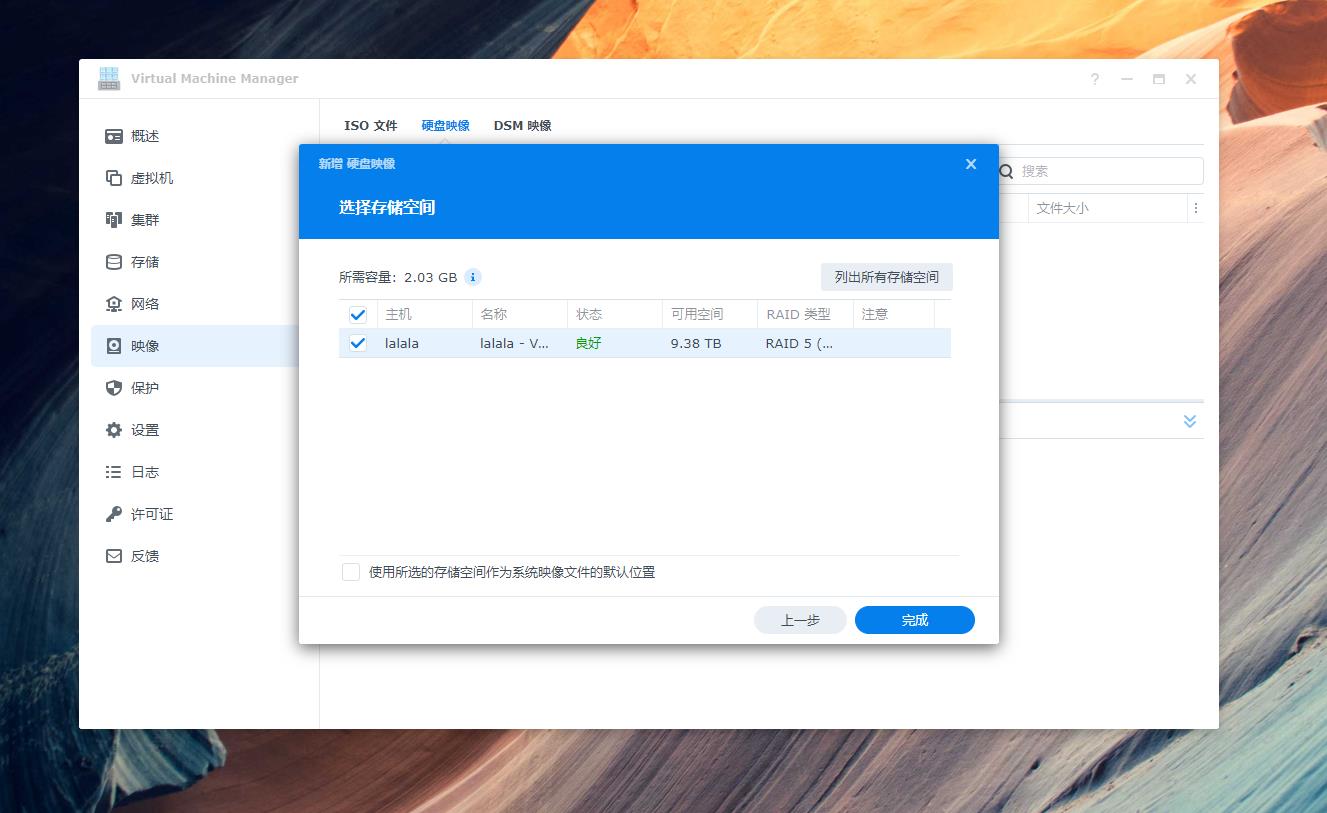This screenshot has height=813, width=1327.
Task: Toggle the select-all checkbox in table header
Action: point(357,313)
